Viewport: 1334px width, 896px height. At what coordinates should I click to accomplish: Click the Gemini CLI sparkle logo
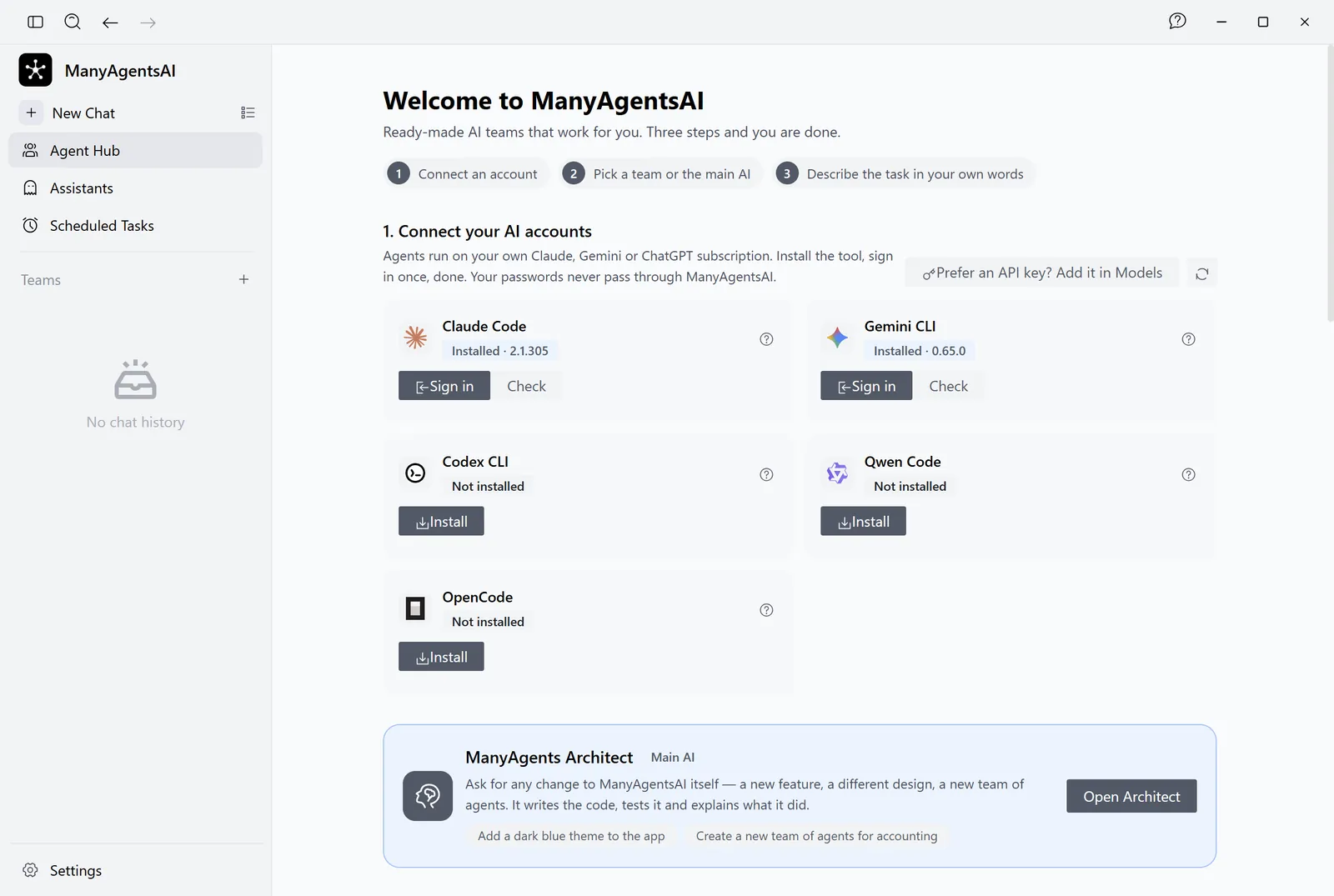click(x=837, y=338)
